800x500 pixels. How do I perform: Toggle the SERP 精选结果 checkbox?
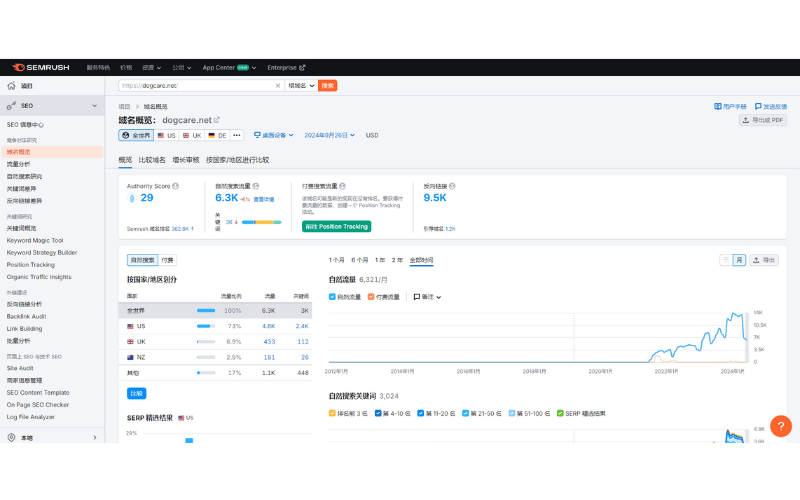click(x=560, y=413)
